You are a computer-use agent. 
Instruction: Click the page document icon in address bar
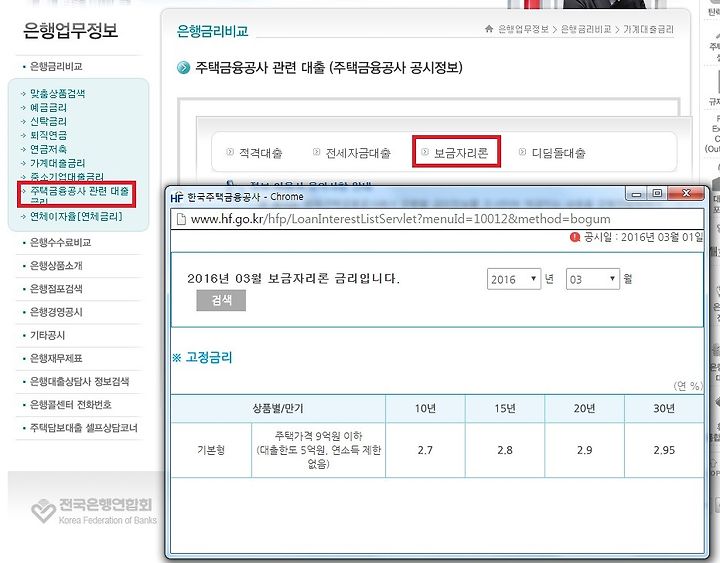[181, 219]
